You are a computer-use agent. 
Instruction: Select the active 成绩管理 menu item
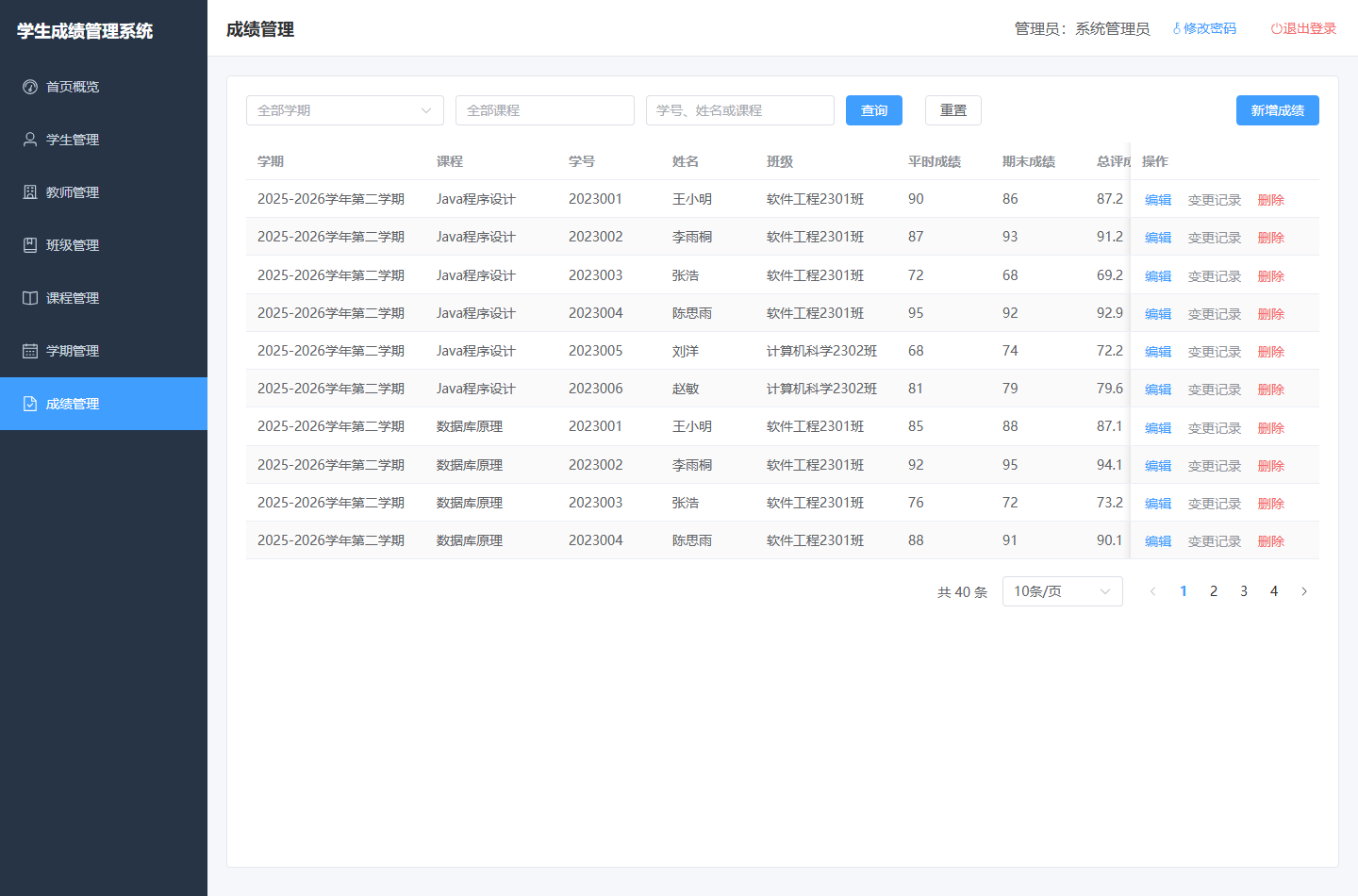click(104, 404)
